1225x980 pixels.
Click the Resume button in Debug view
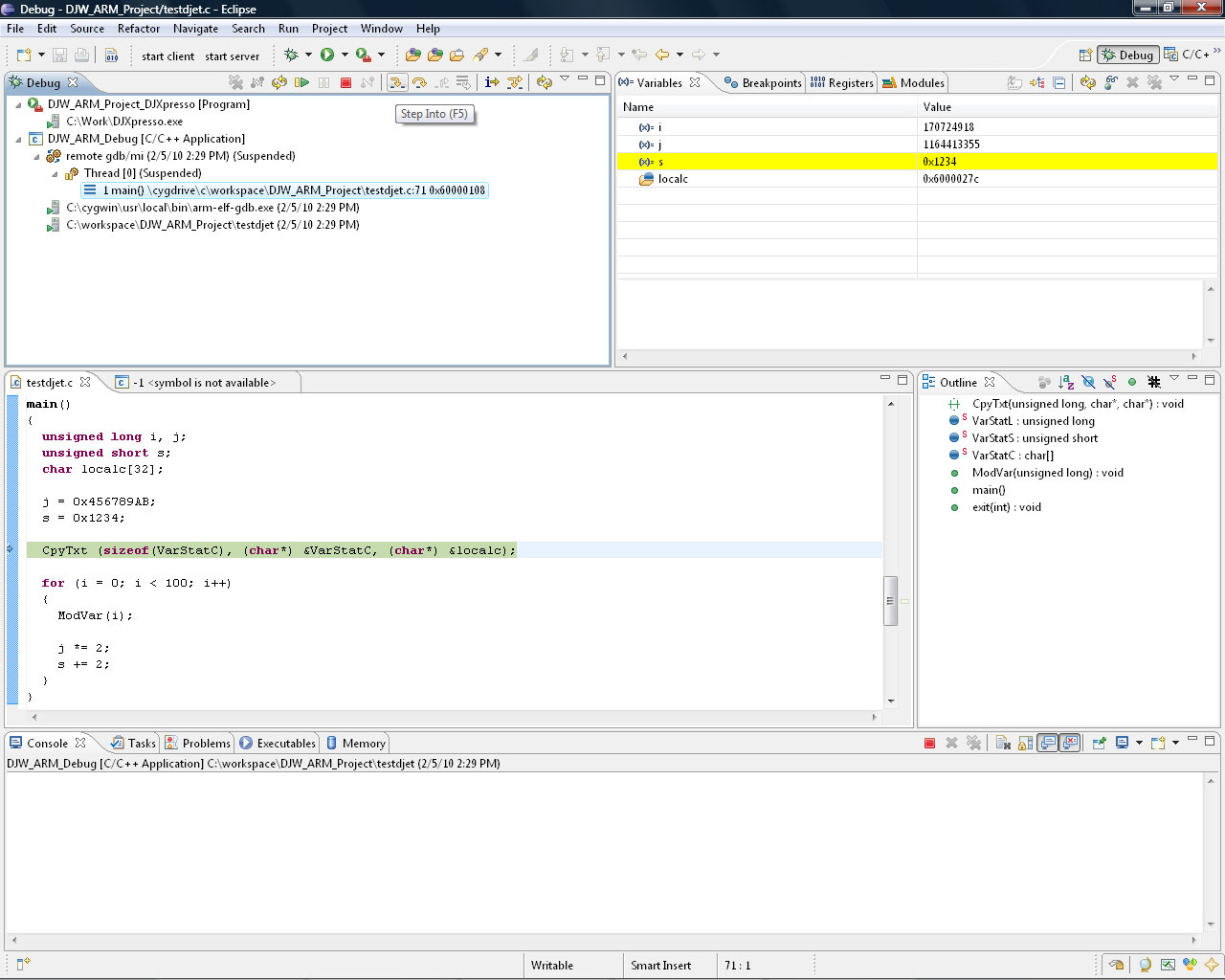point(301,83)
